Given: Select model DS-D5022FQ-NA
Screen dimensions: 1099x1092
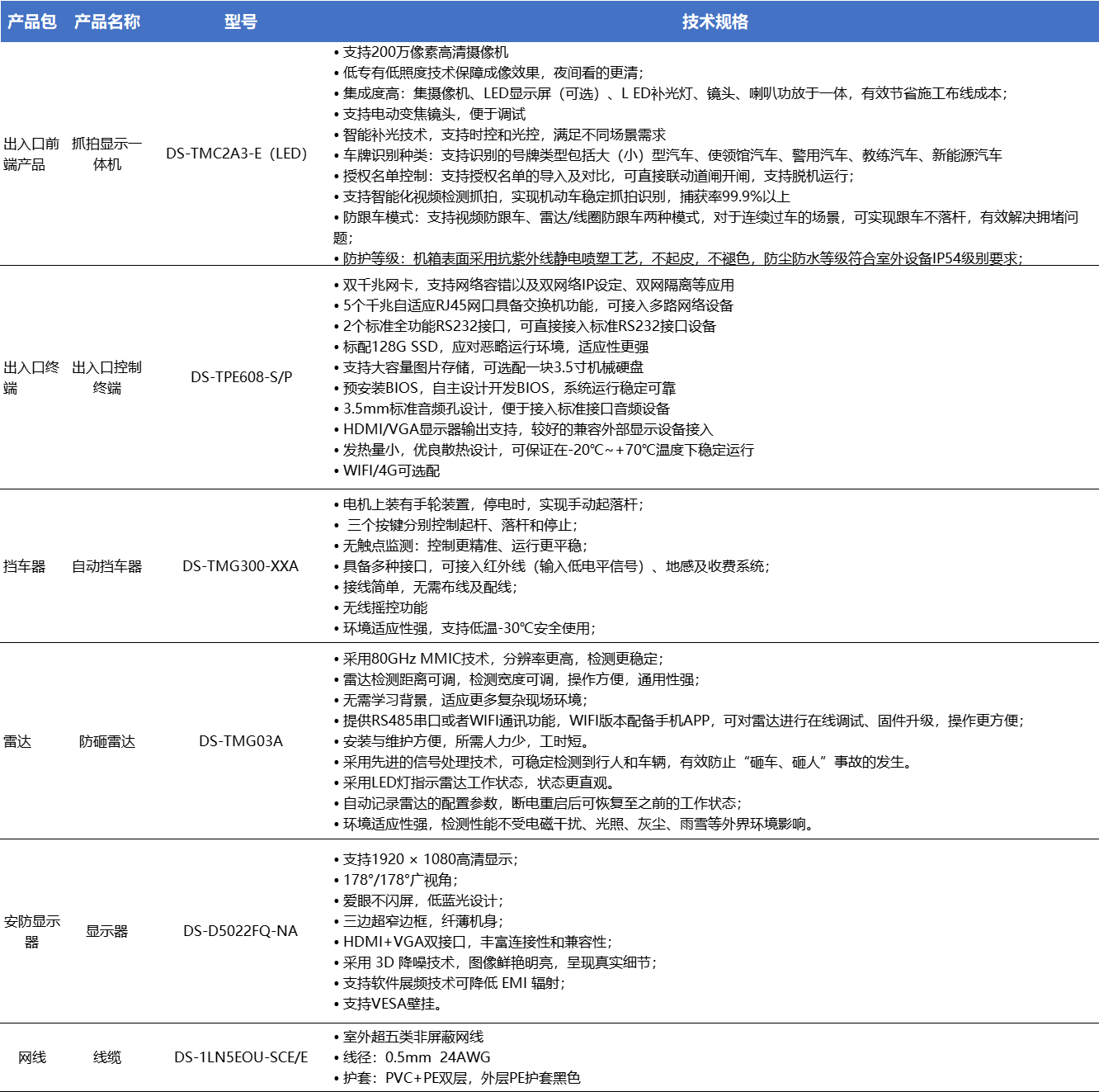Looking at the screenshot, I should 240,931.
